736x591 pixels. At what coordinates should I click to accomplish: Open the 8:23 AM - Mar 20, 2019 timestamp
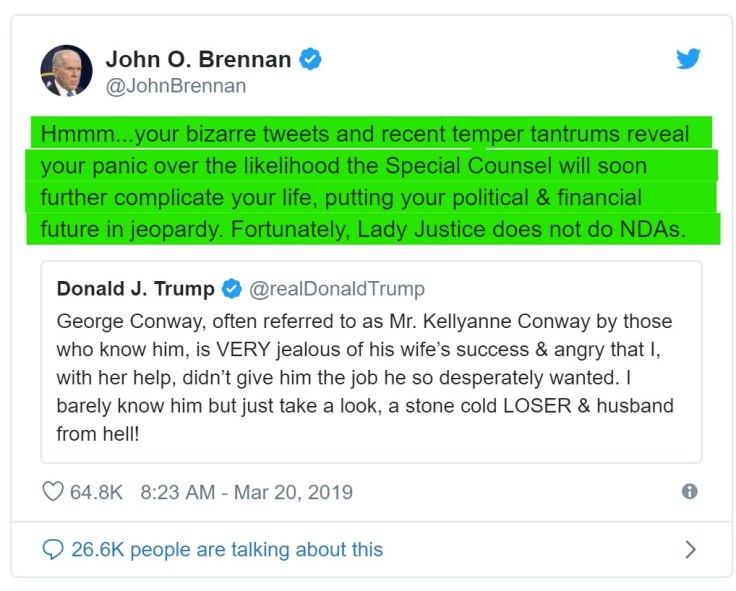click(x=246, y=492)
